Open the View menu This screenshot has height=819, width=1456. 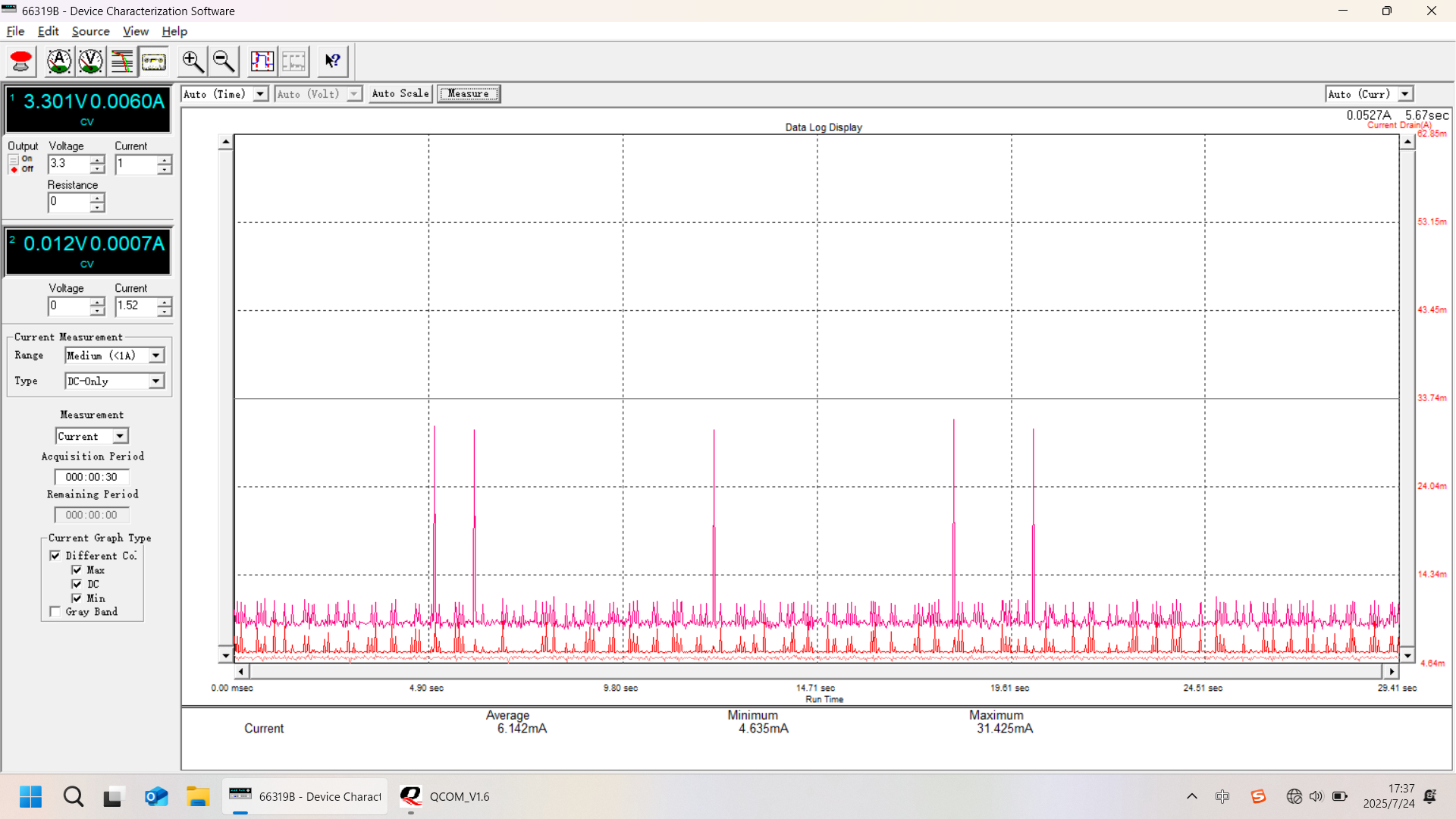coord(135,31)
